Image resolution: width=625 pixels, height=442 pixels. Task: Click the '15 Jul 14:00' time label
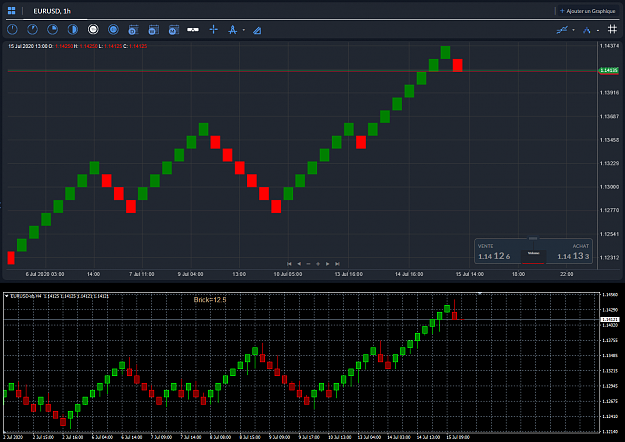470,274
